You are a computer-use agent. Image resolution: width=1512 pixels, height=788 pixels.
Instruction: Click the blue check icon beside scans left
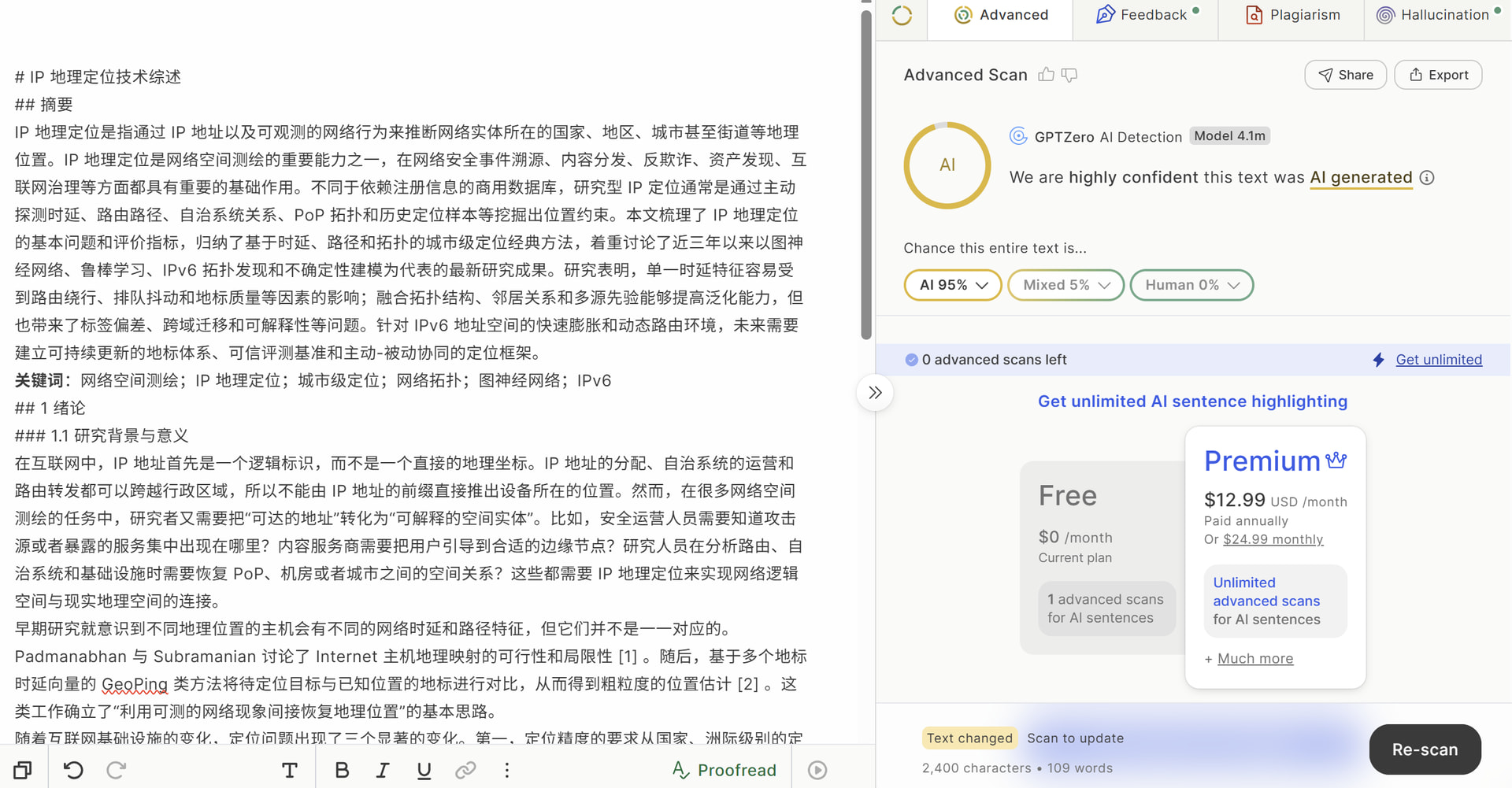click(911, 360)
